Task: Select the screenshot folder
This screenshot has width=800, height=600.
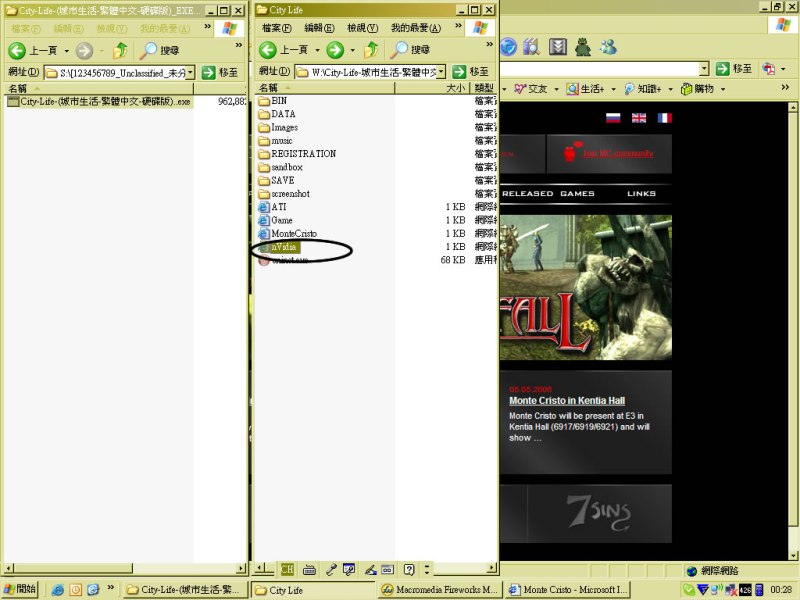Action: coord(284,193)
